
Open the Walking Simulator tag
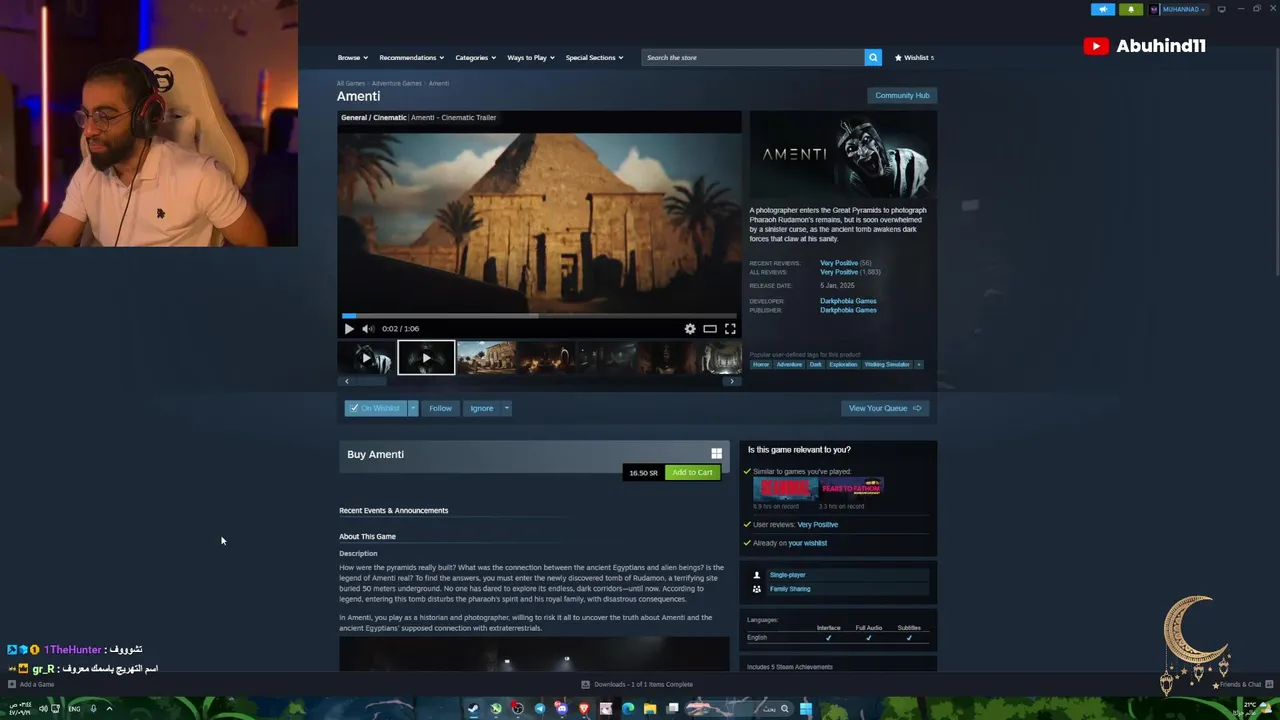[x=887, y=364]
